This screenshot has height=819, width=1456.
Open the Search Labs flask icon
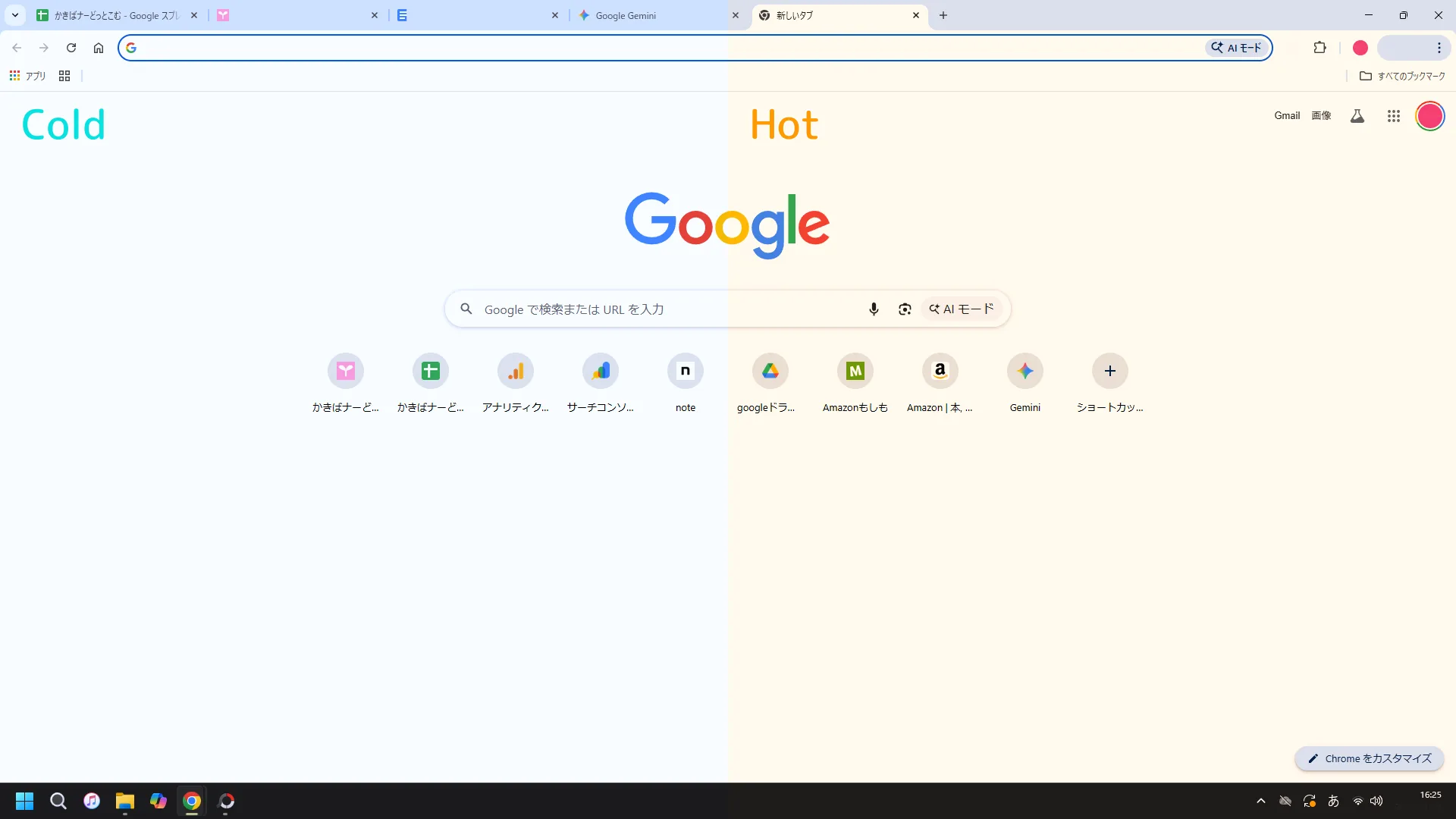1357,116
